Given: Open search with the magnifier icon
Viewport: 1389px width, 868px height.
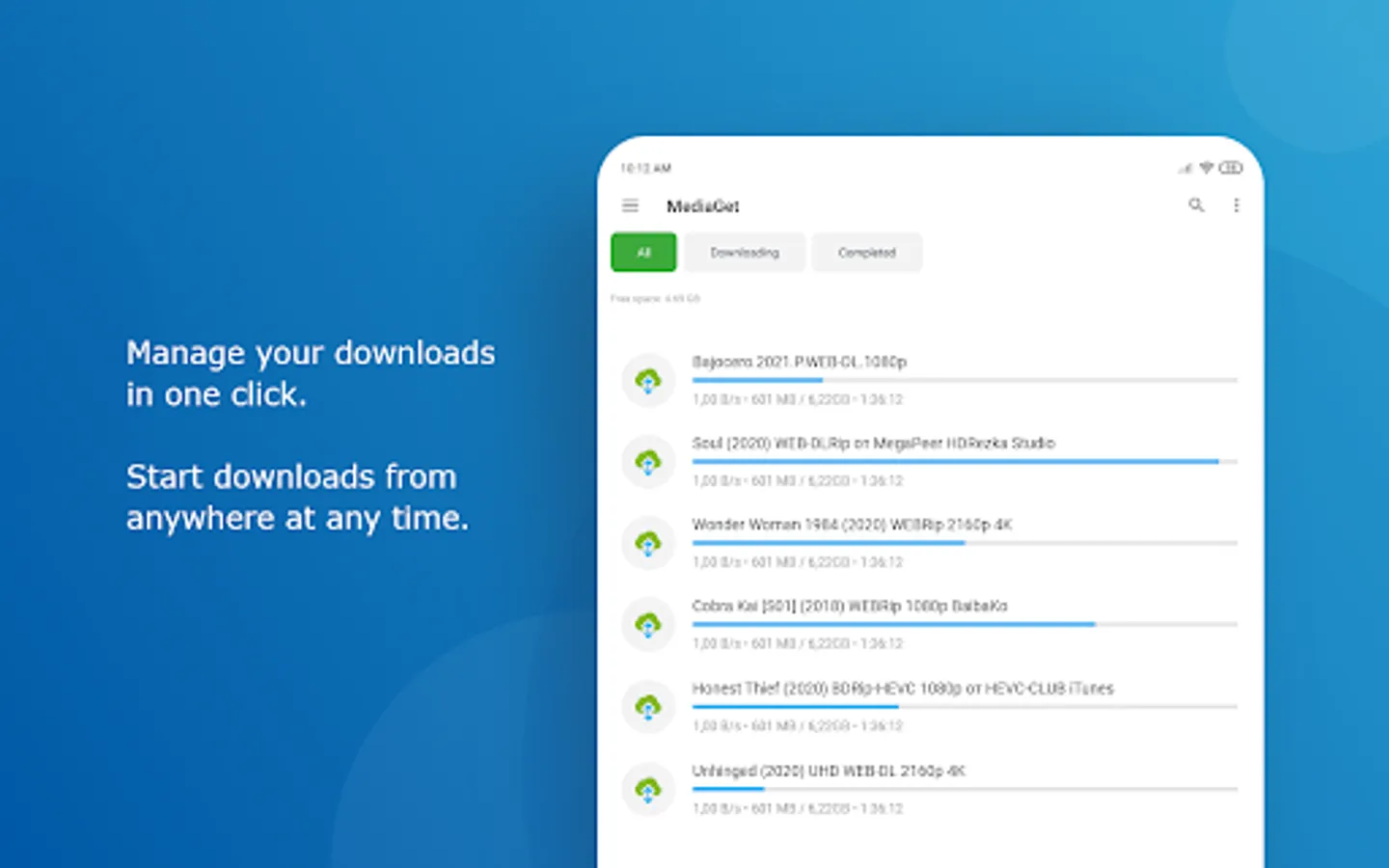Looking at the screenshot, I should (x=1196, y=205).
